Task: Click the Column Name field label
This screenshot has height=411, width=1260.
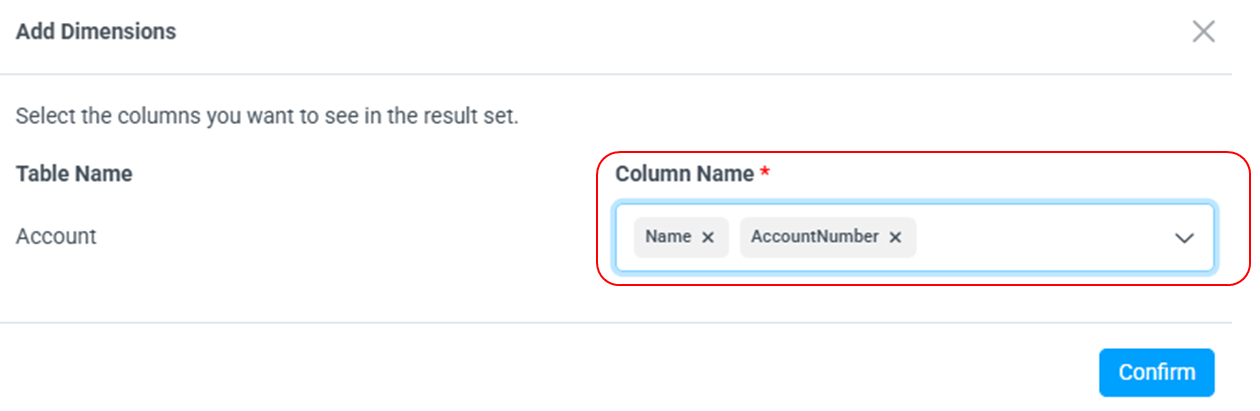Action: click(684, 174)
